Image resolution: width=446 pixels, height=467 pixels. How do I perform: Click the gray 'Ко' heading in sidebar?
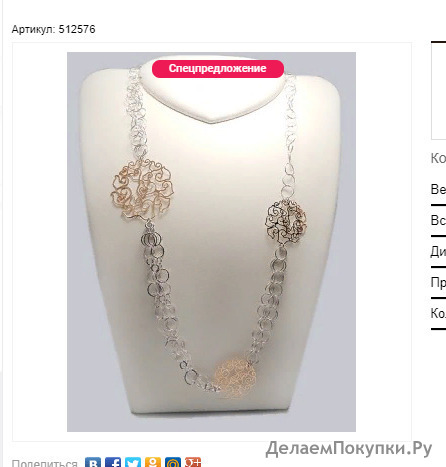point(438,158)
